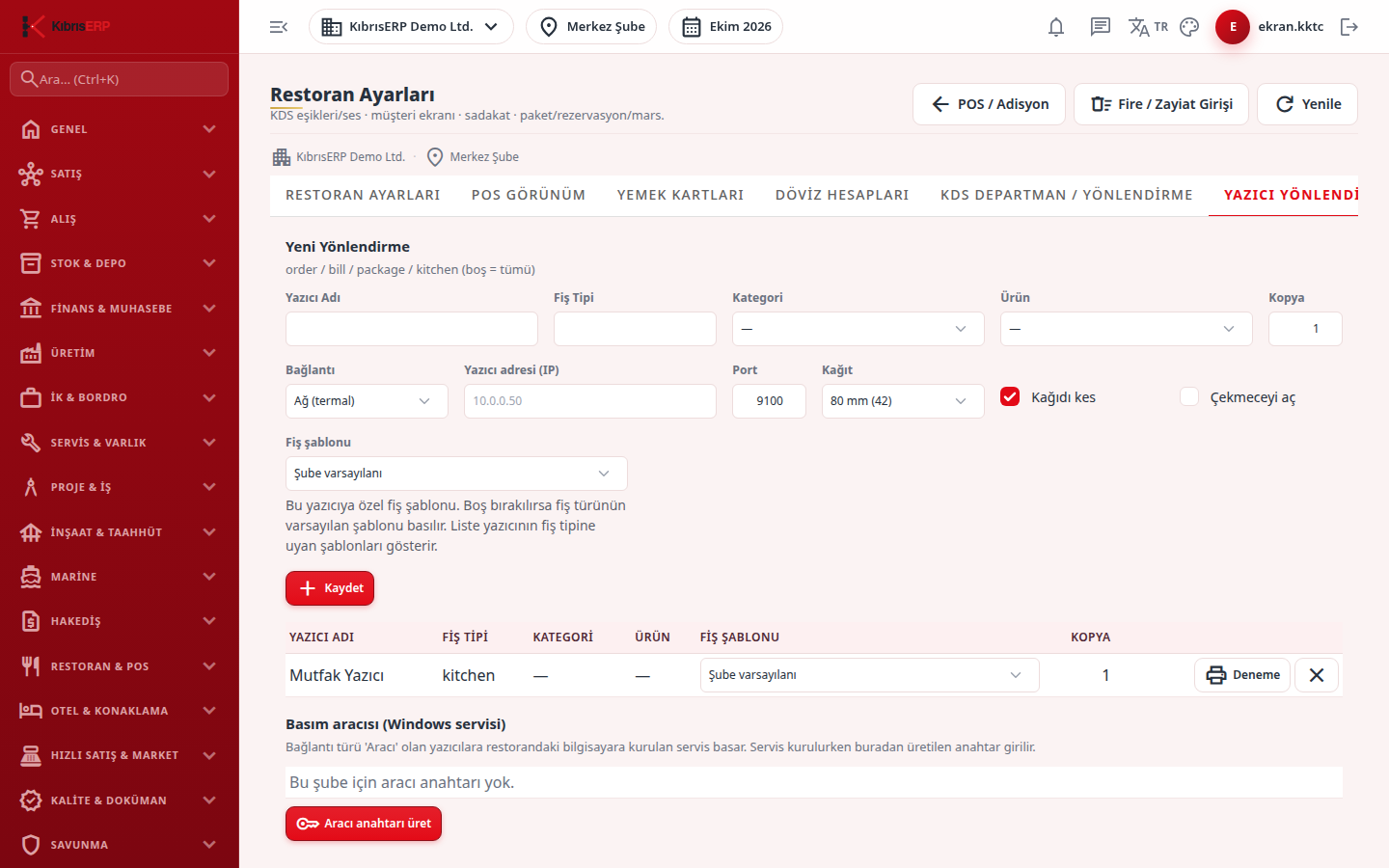Viewport: 1389px width, 868px height.
Task: Go back to POS / Adisyon
Action: click(x=989, y=104)
